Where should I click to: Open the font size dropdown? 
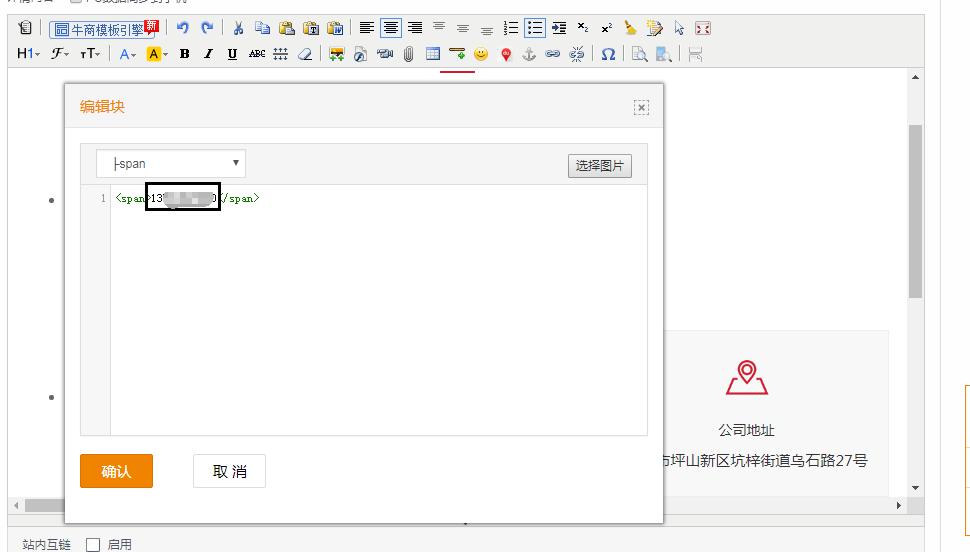point(90,54)
